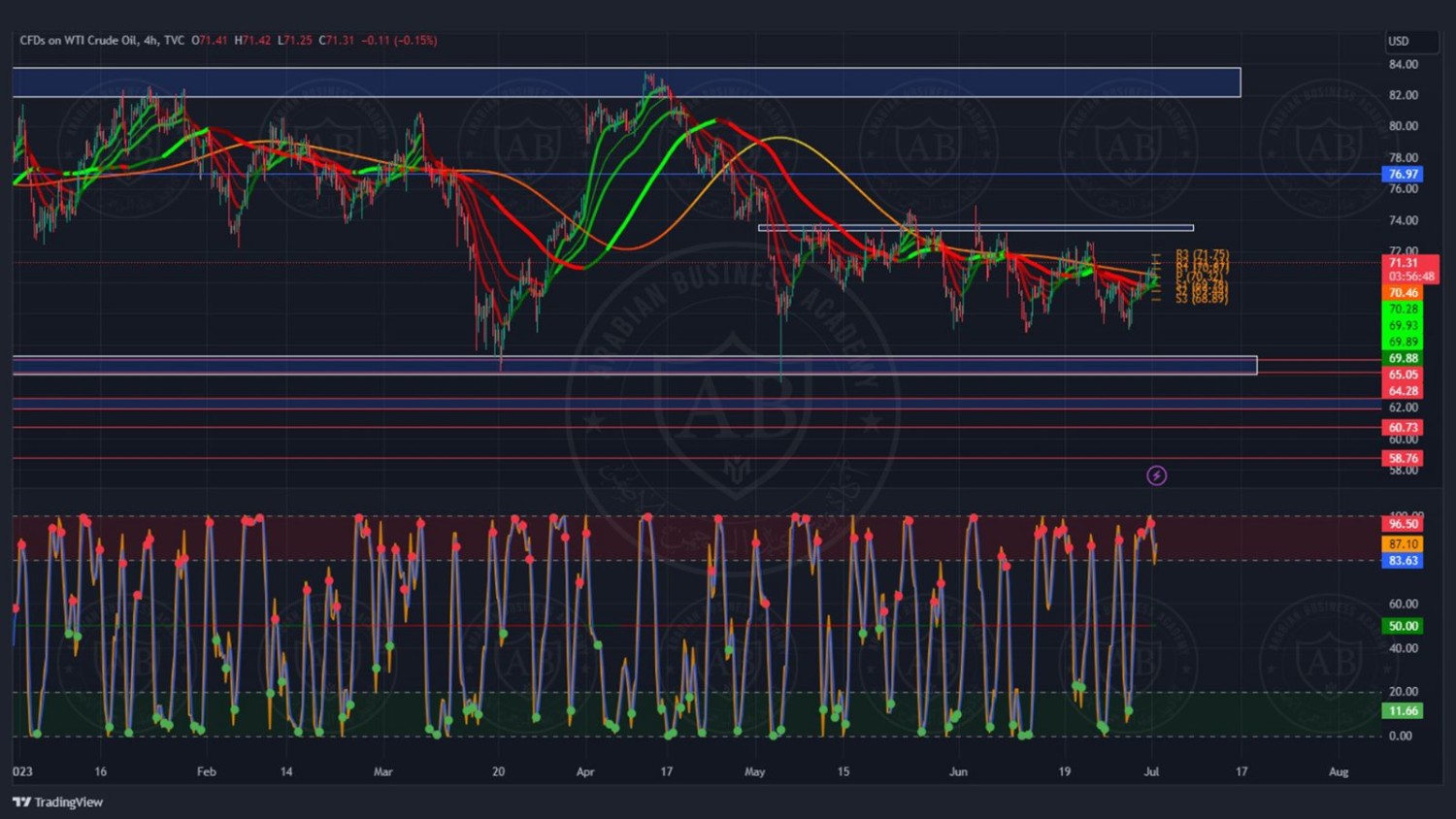Select the orange 70.46 price label

tap(1403, 293)
